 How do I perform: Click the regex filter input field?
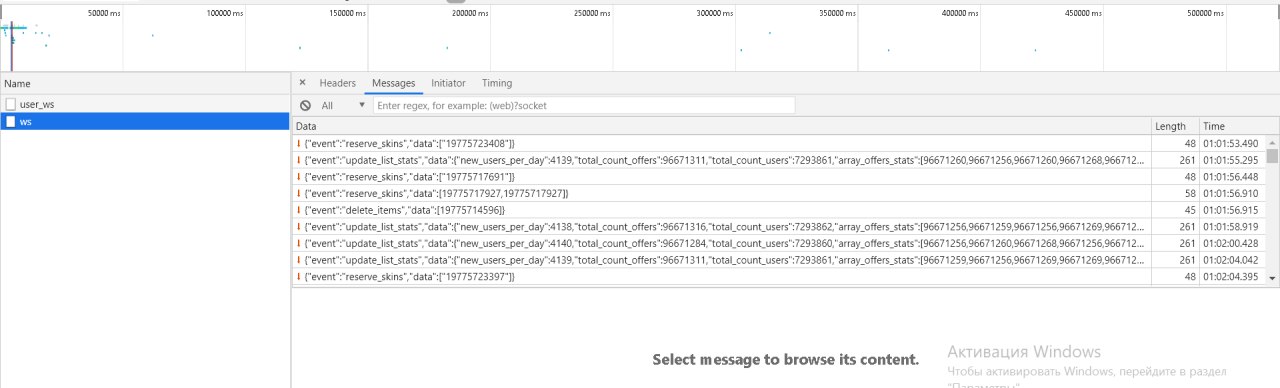point(584,105)
